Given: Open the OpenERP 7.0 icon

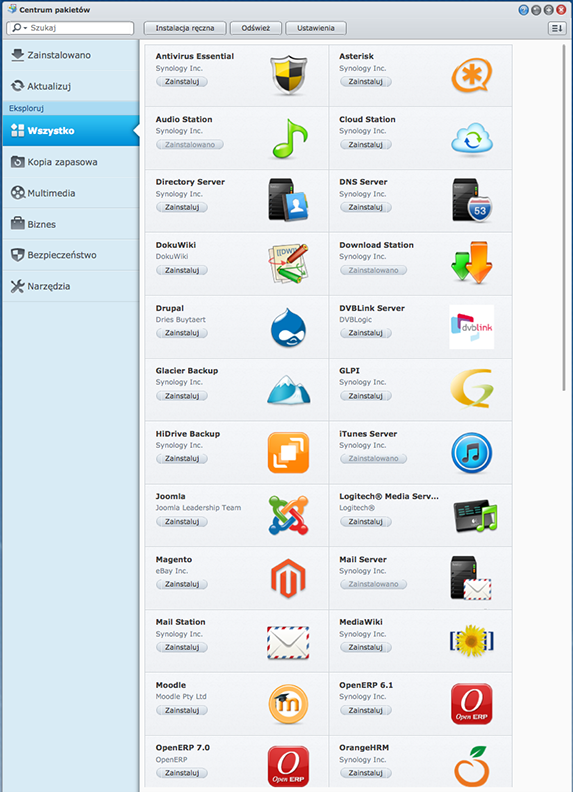Looking at the screenshot, I should 288,766.
